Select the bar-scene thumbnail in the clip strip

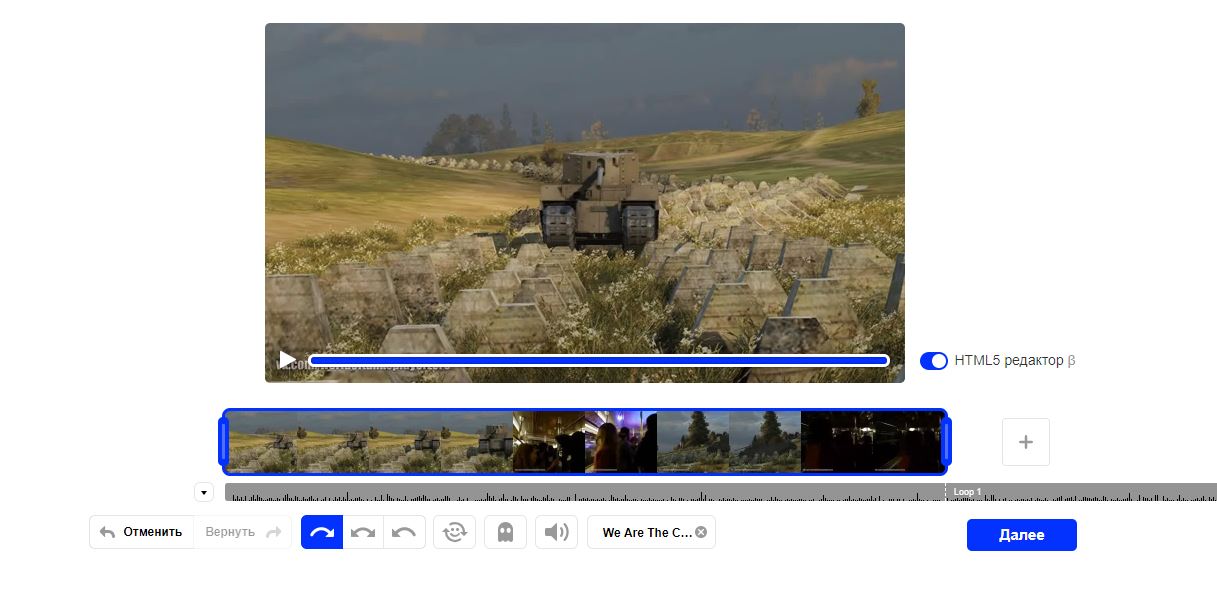point(548,441)
